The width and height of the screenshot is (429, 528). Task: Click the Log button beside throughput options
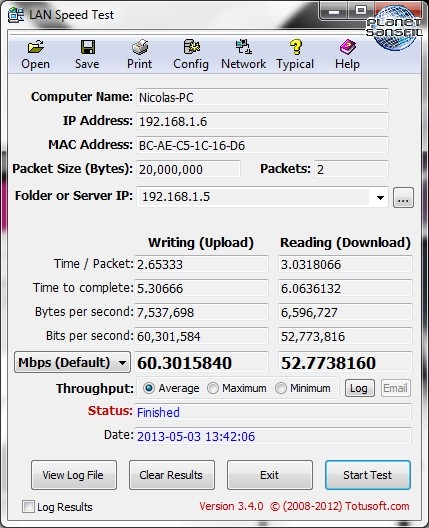360,388
